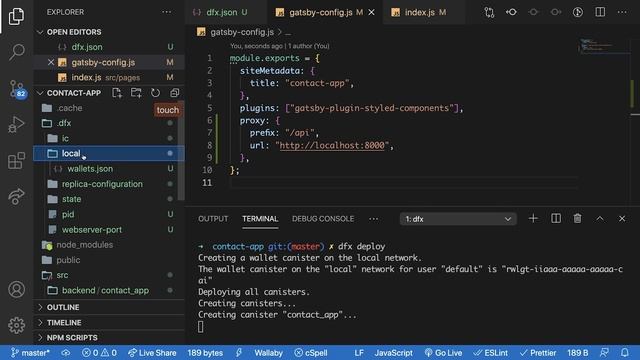640x360 pixels.
Task: Open the Run and Debug view
Action: pyautogui.click(x=16, y=124)
